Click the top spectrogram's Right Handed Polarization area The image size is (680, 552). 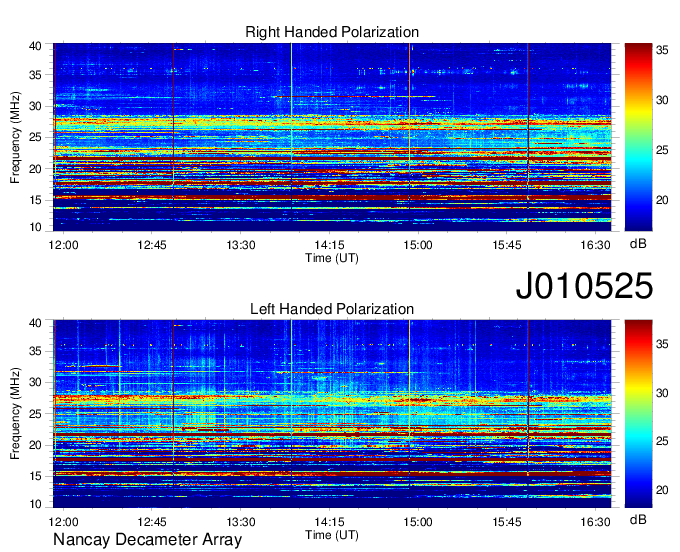point(332,137)
